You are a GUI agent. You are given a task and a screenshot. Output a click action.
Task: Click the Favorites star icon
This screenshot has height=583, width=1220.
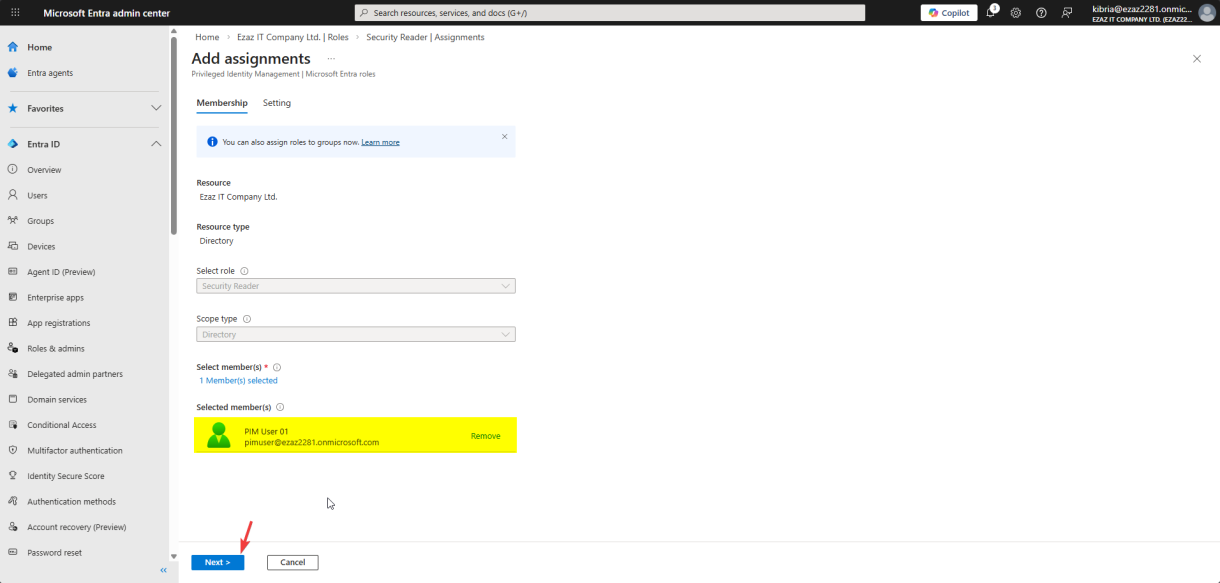coord(13,108)
